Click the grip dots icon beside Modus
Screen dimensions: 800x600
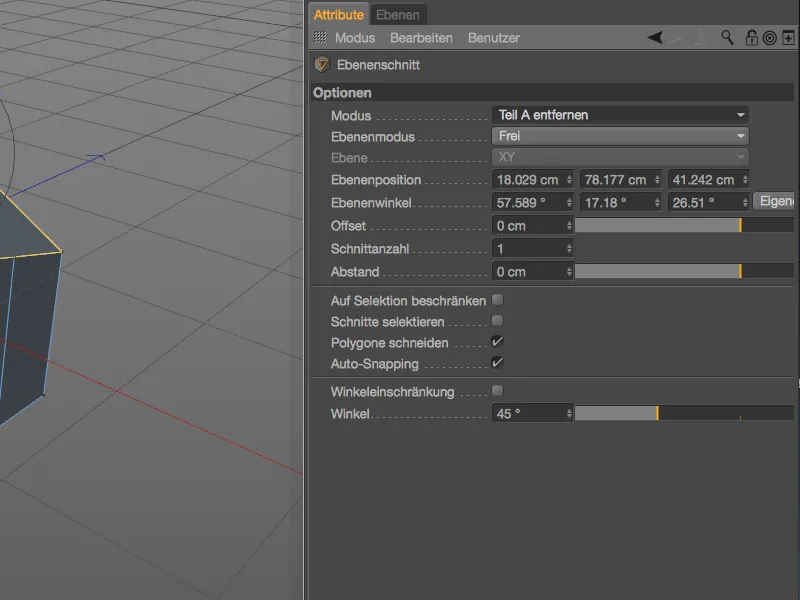320,37
